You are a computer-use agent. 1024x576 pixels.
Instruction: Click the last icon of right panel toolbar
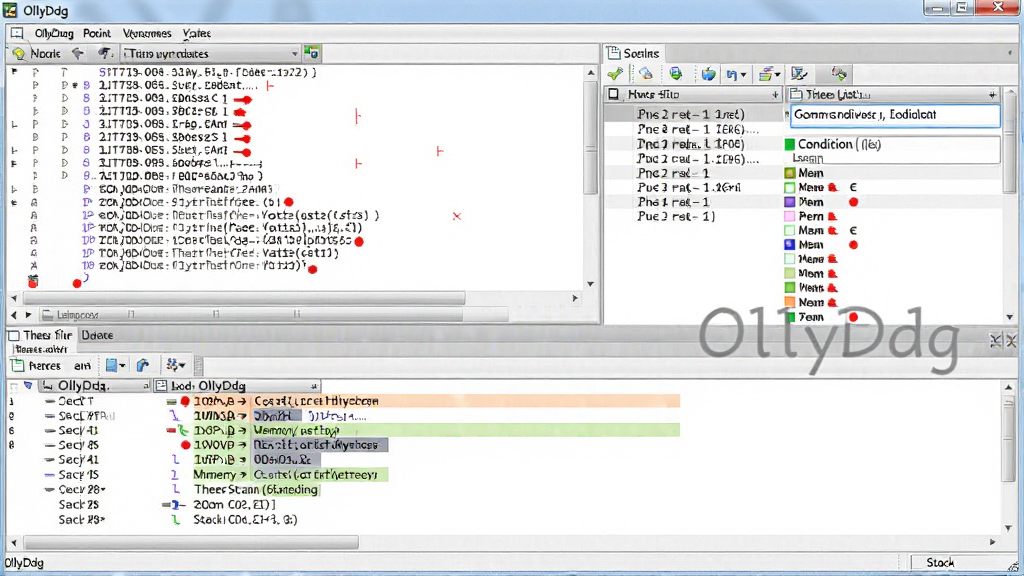(839, 74)
